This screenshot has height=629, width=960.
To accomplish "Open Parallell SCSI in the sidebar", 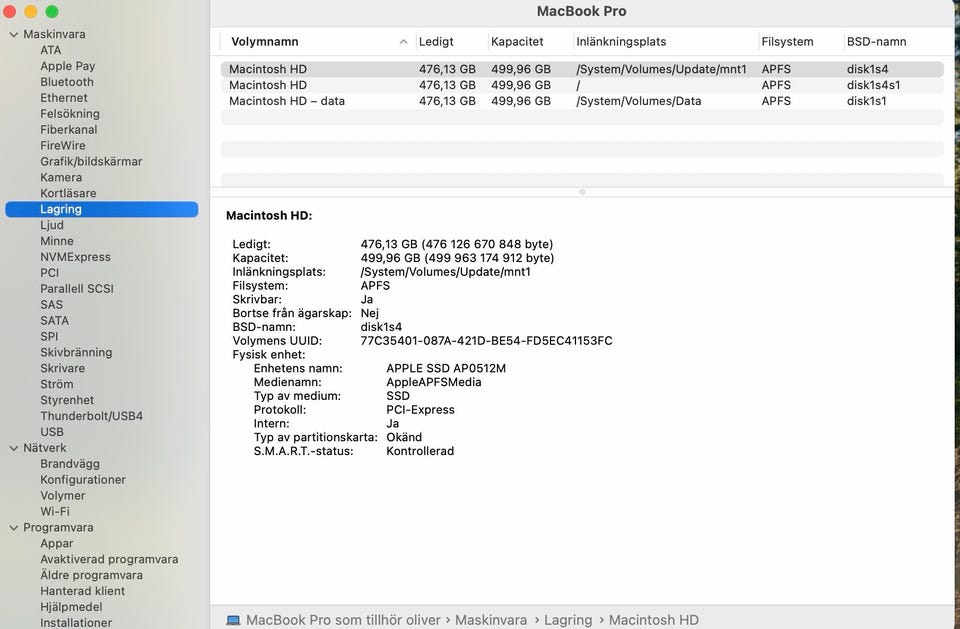I will [77, 289].
